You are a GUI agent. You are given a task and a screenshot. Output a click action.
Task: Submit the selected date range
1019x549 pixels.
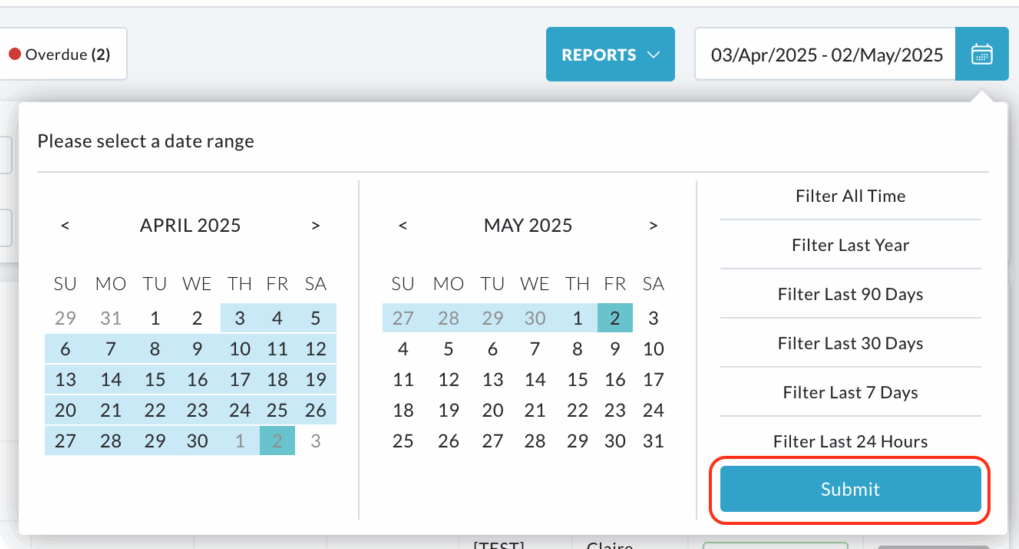850,489
